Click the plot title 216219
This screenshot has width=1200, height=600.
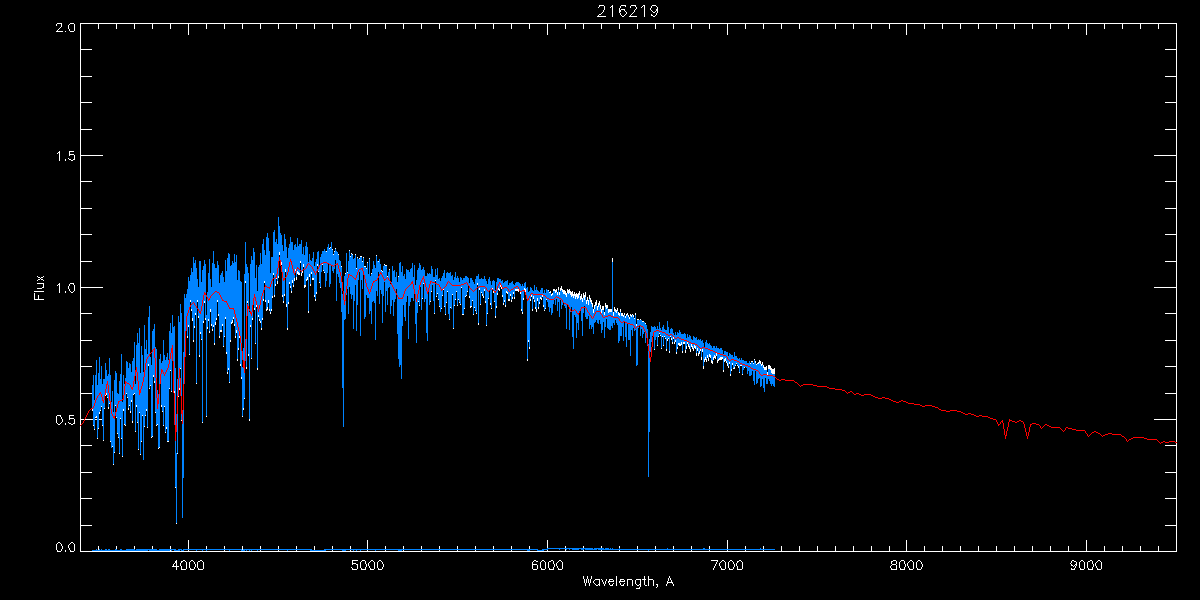point(629,10)
